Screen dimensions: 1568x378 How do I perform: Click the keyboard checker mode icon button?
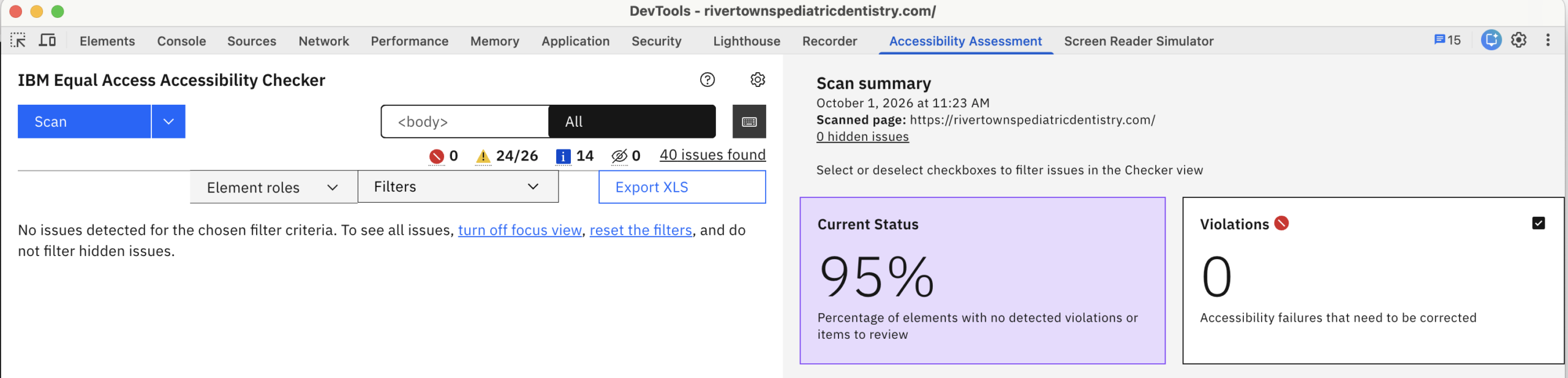coord(749,121)
